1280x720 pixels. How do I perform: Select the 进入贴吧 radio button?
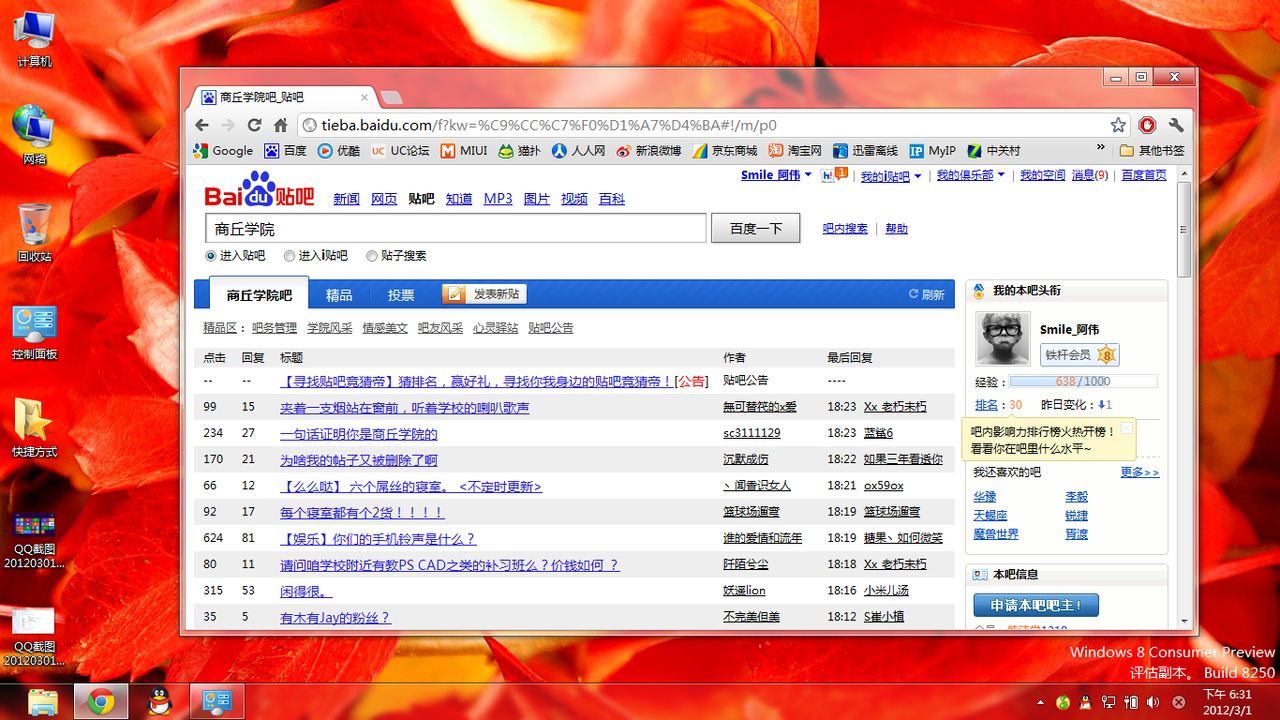point(211,256)
